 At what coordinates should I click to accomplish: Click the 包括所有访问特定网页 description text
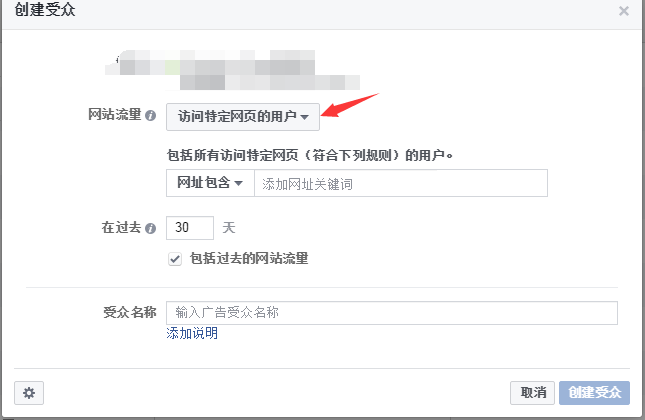(309, 155)
